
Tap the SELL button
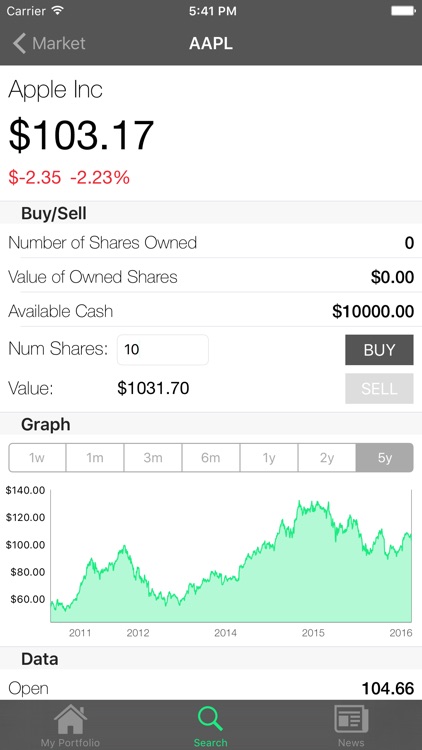(x=379, y=388)
